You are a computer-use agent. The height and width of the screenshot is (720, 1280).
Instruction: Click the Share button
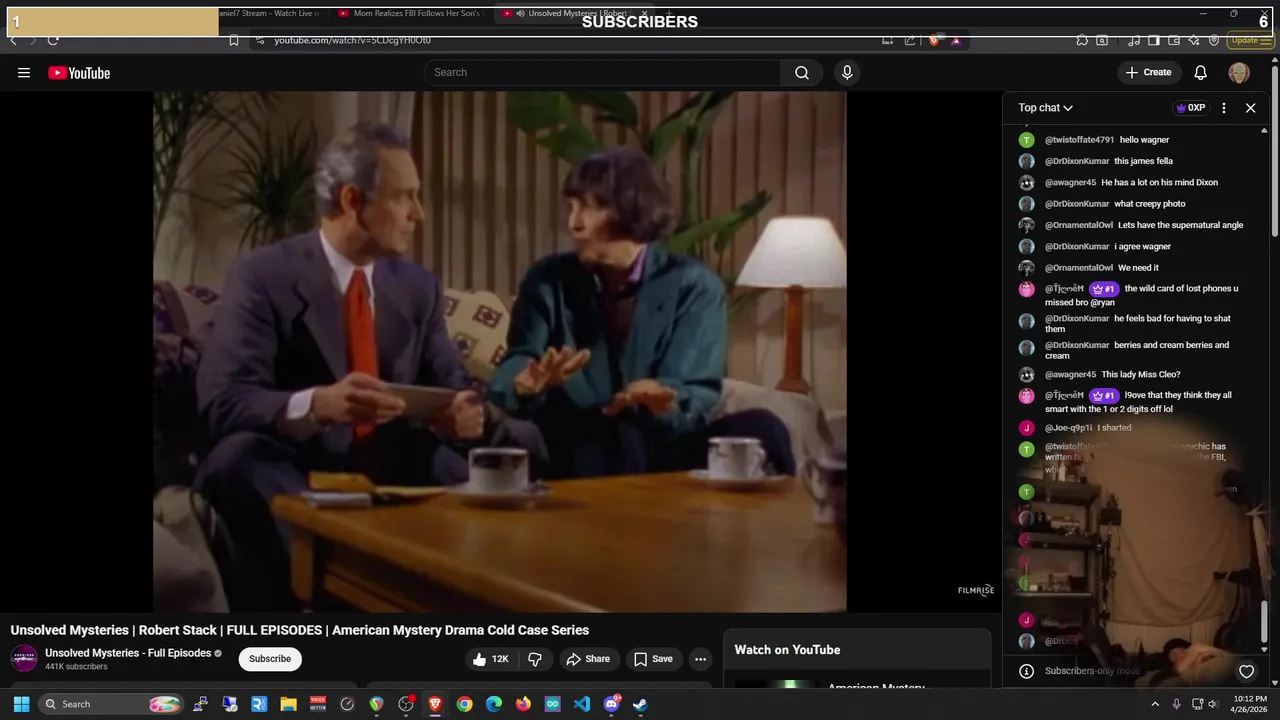(x=588, y=659)
